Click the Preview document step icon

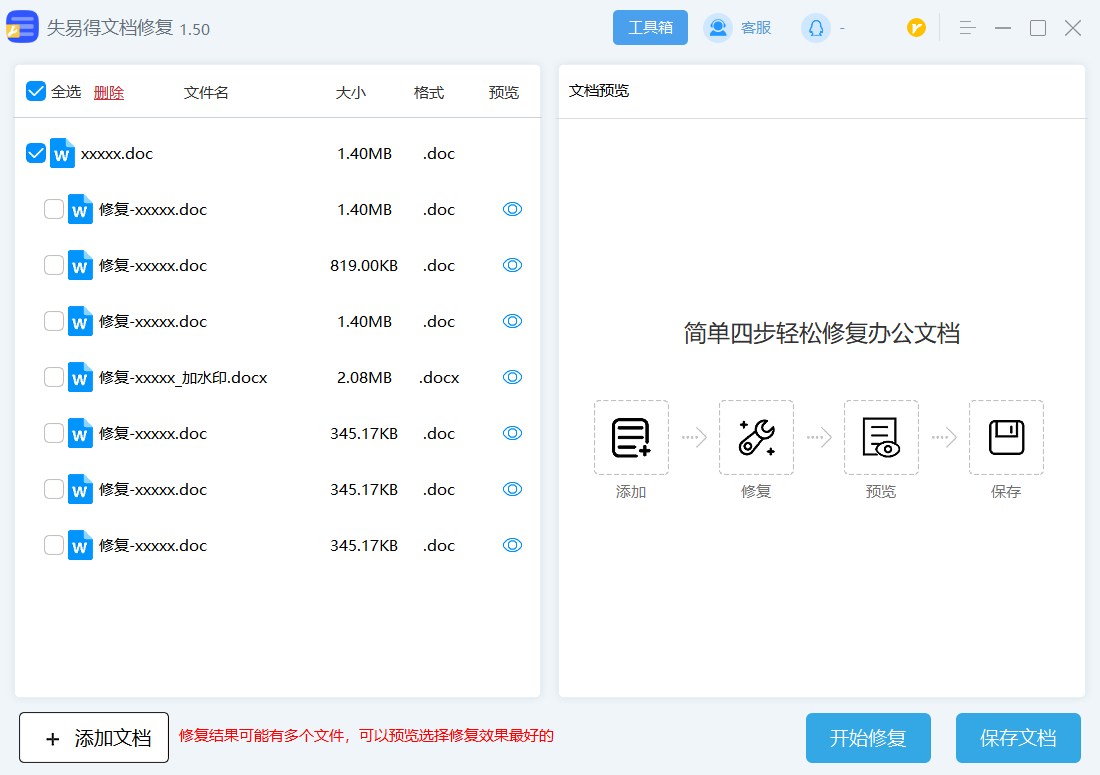[x=881, y=438]
